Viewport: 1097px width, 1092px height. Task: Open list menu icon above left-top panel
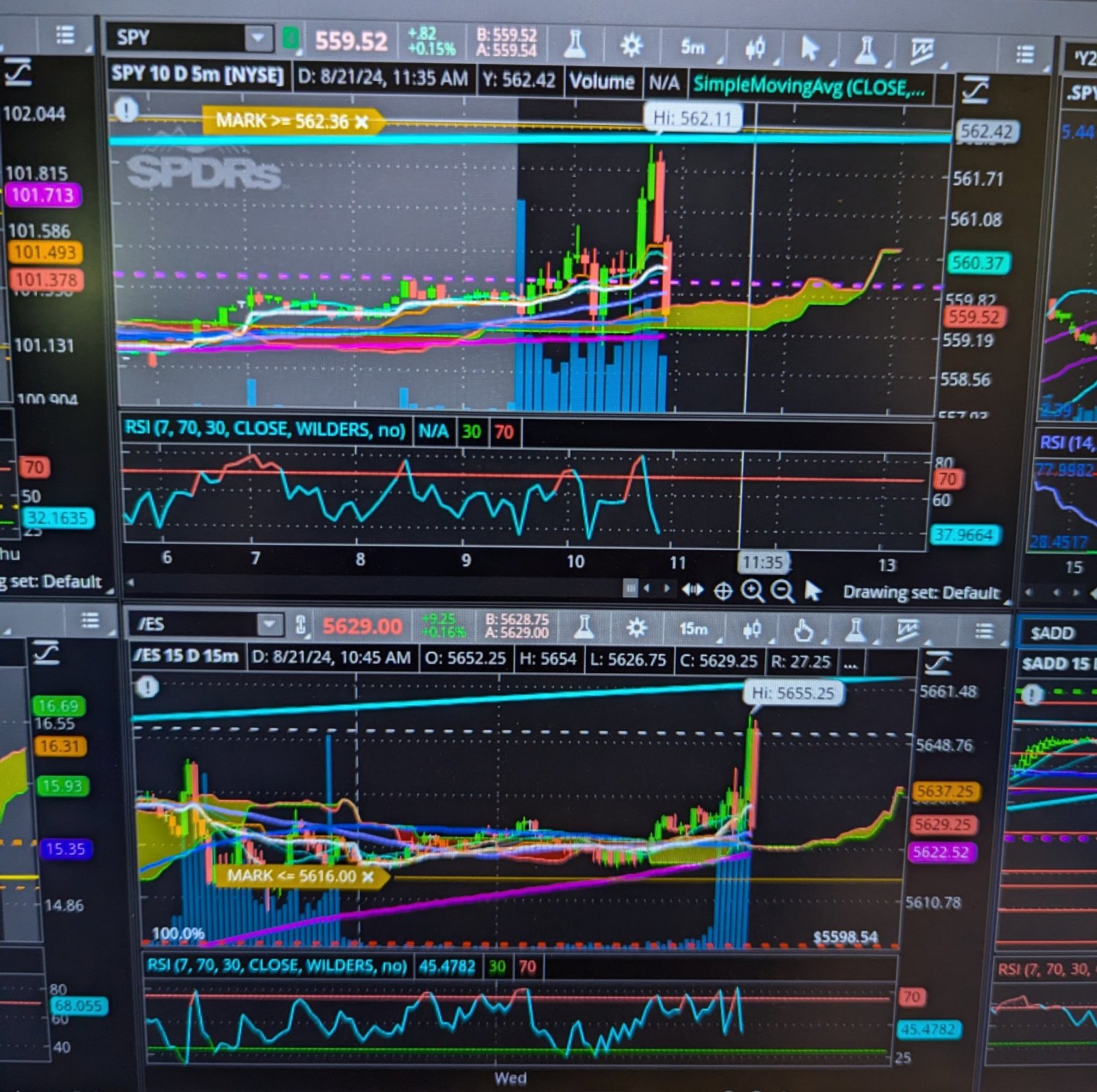65,34
